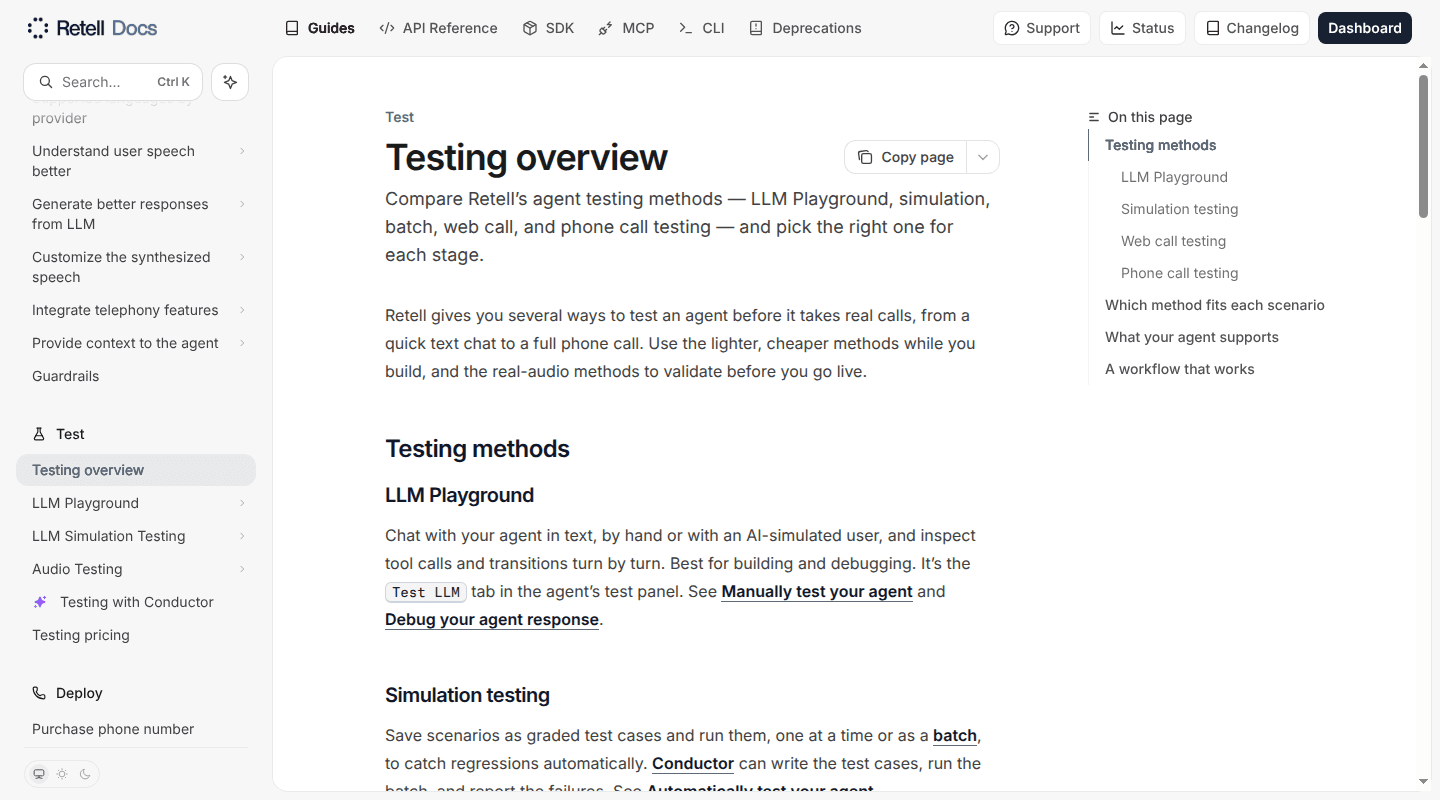Click the Dashboard button

(x=1364, y=28)
